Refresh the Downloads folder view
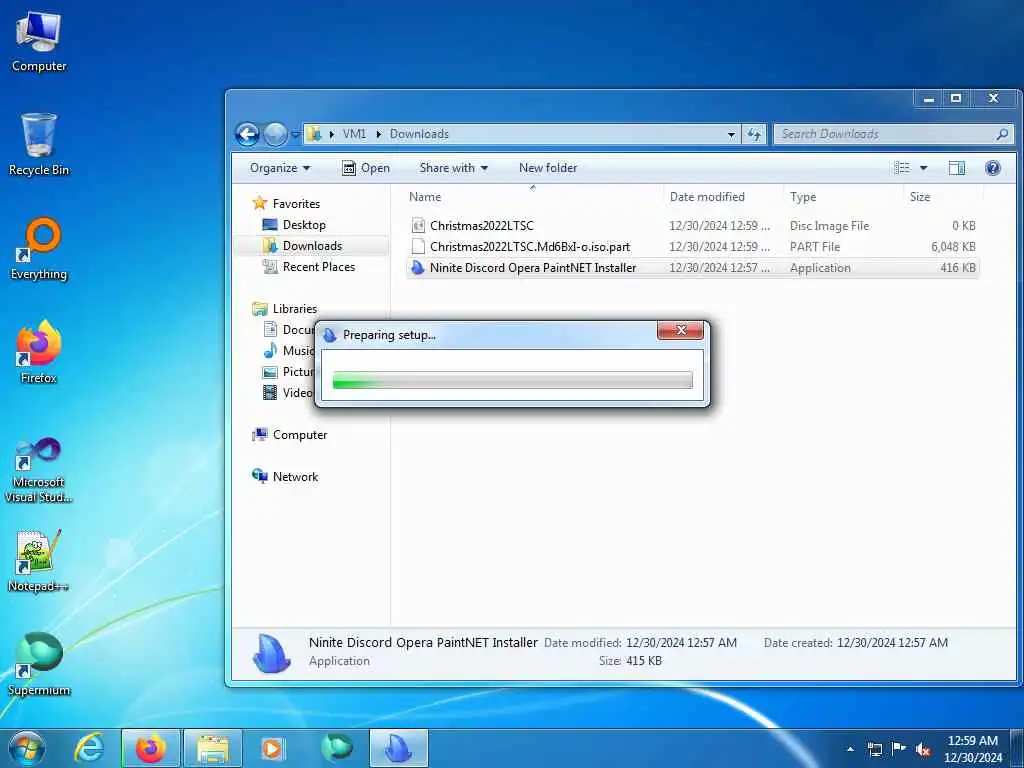Image resolution: width=1024 pixels, height=768 pixels. click(754, 135)
